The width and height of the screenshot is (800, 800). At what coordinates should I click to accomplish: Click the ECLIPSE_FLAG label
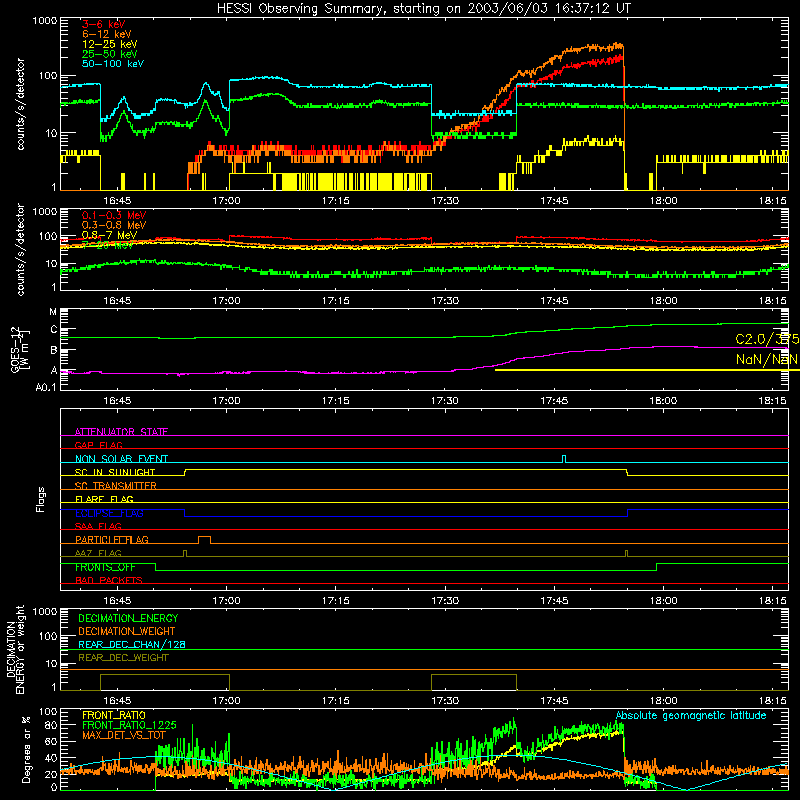click(x=109, y=513)
